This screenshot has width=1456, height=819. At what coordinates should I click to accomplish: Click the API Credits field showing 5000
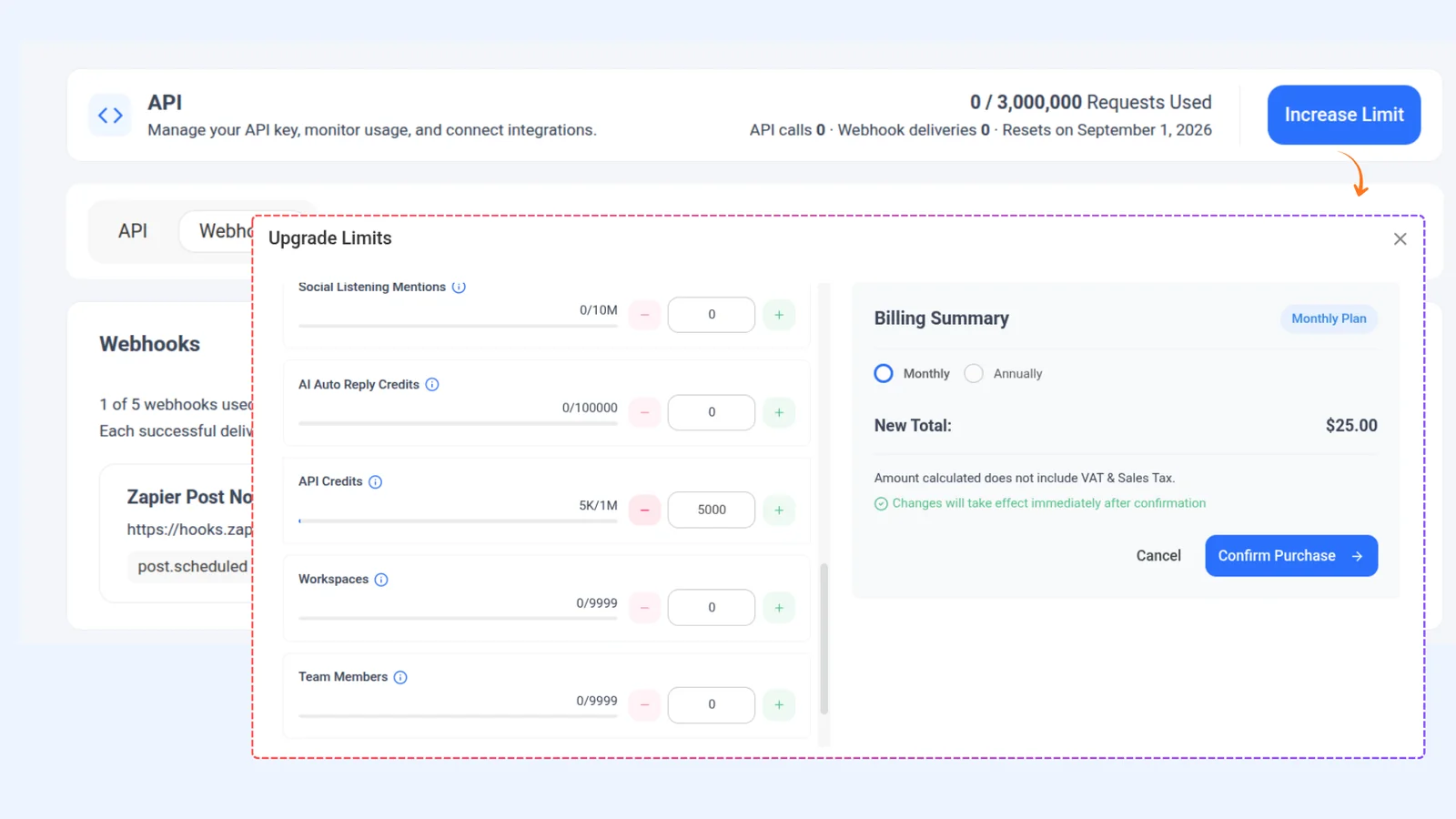(x=712, y=510)
